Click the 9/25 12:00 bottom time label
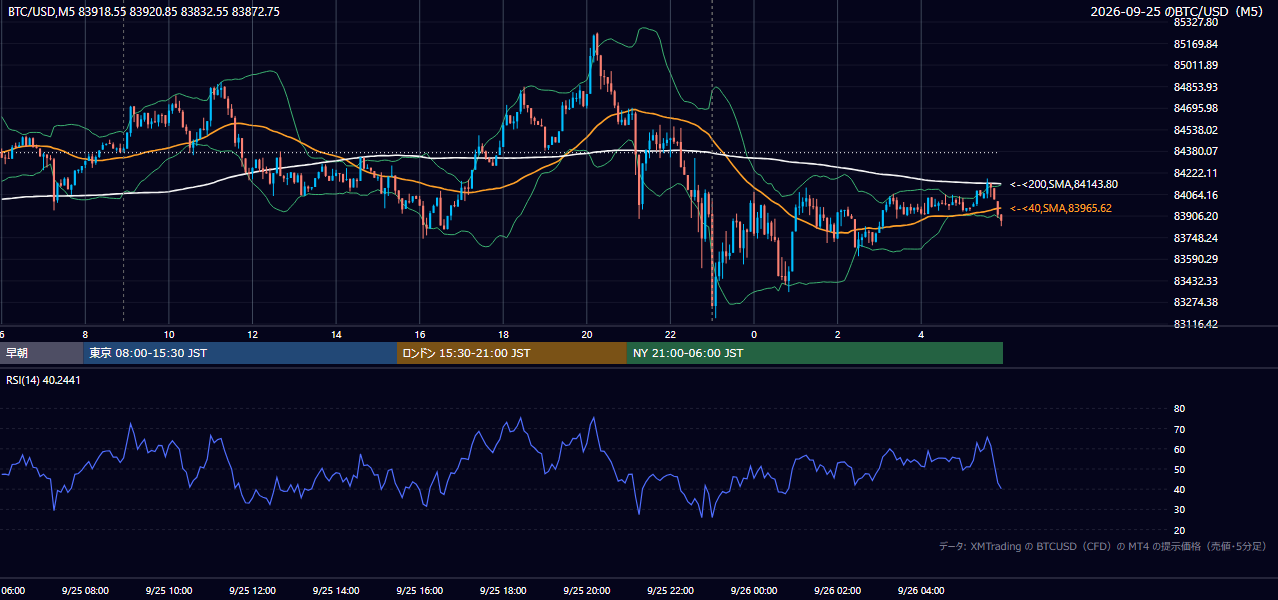The width and height of the screenshot is (1278, 600). click(252, 590)
